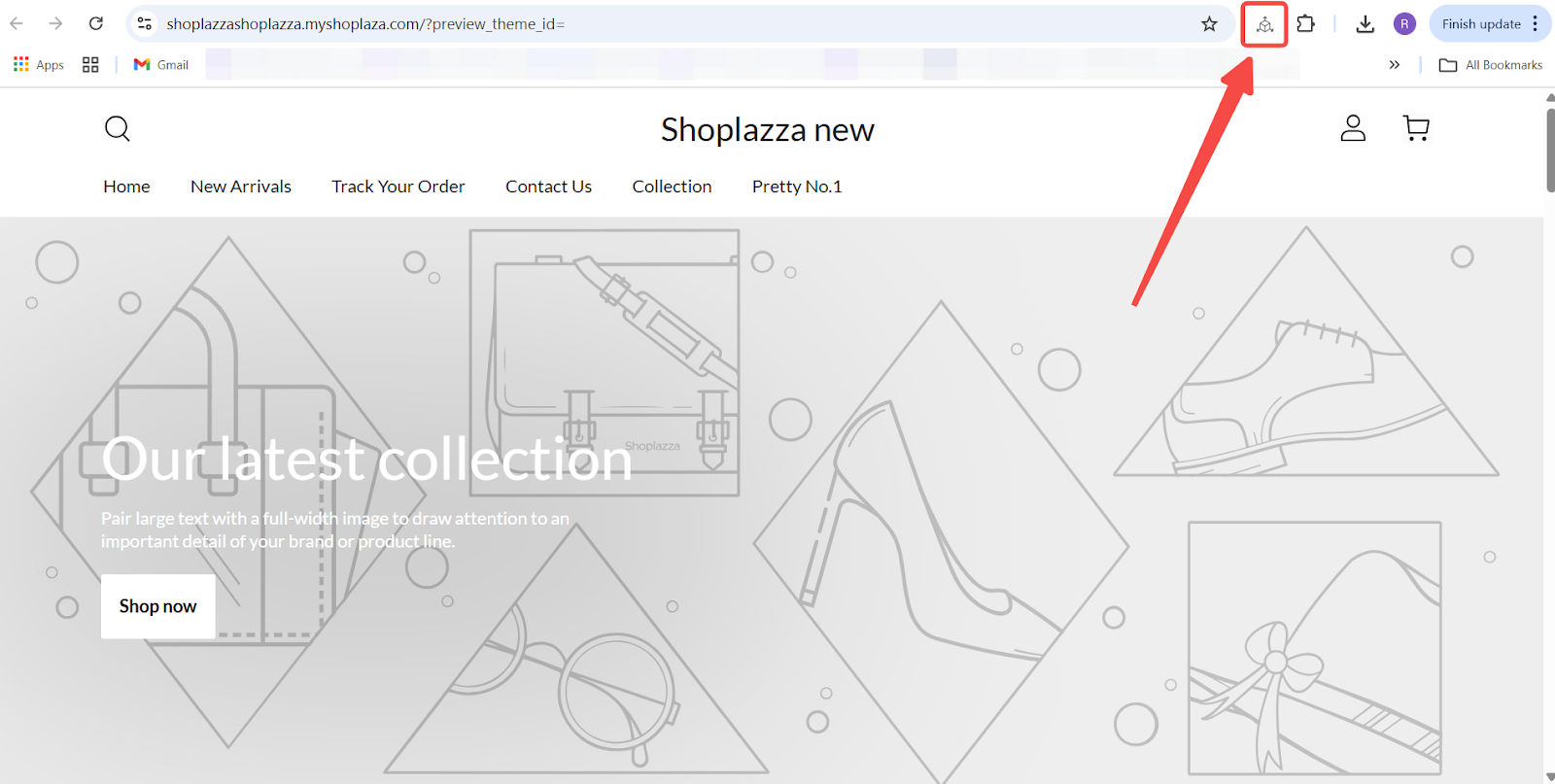Screen dimensions: 1555x784
Task: Click the Track Your Order link
Action: click(x=397, y=187)
